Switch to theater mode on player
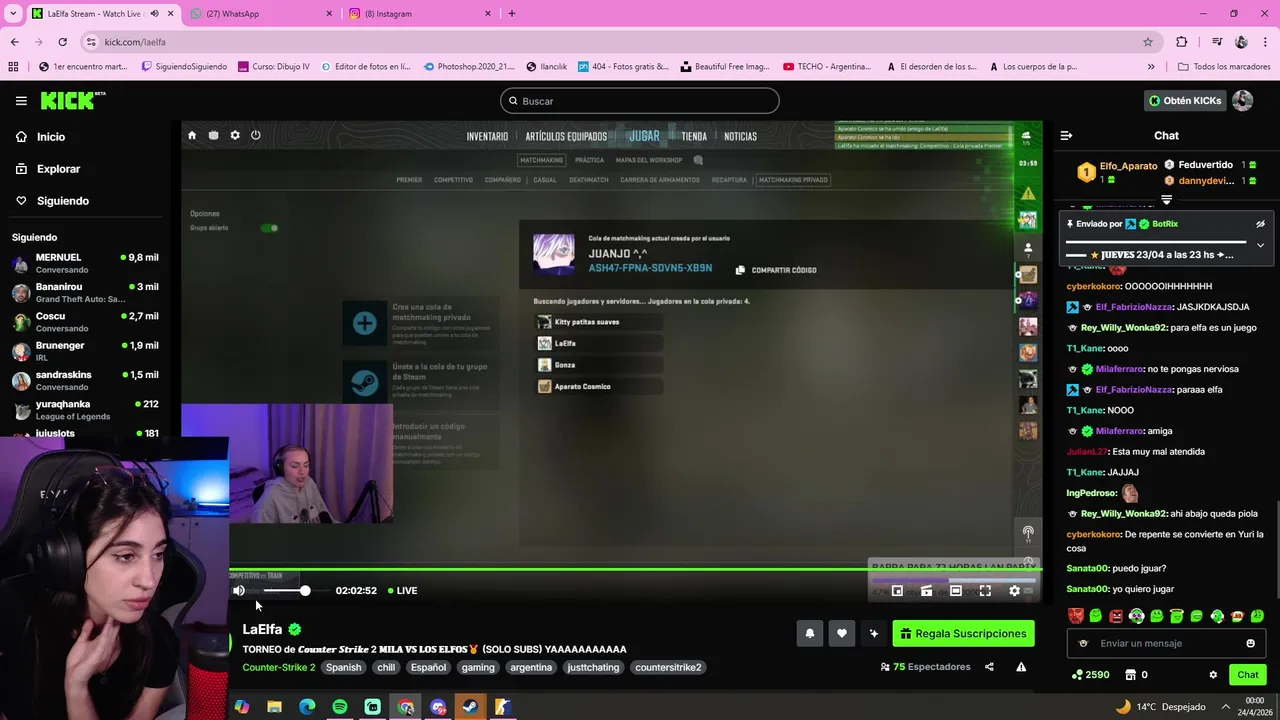 [956, 591]
